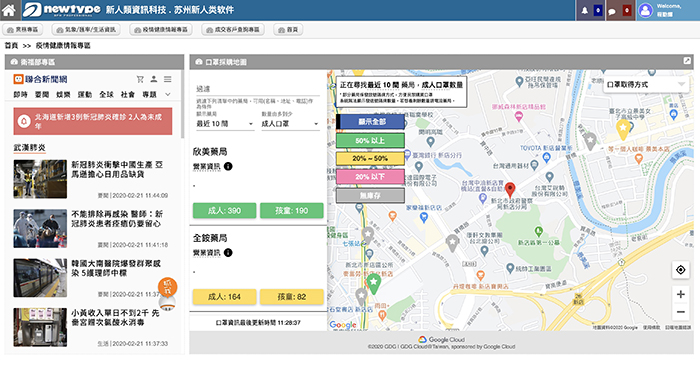The width and height of the screenshot is (700, 365).
Task: Open the hamburger menu in 聯合新聞網
Action: 168,79
